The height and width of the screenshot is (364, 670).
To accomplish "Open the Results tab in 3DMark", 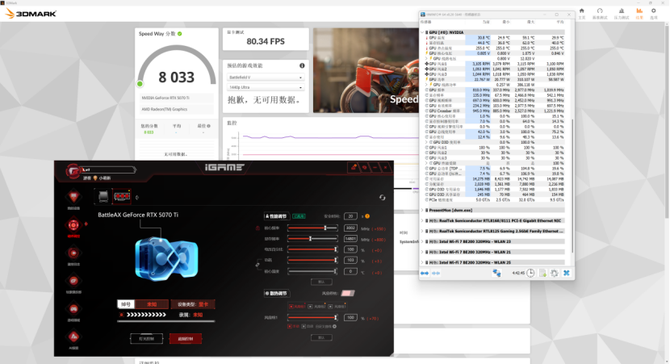I will tap(639, 13).
